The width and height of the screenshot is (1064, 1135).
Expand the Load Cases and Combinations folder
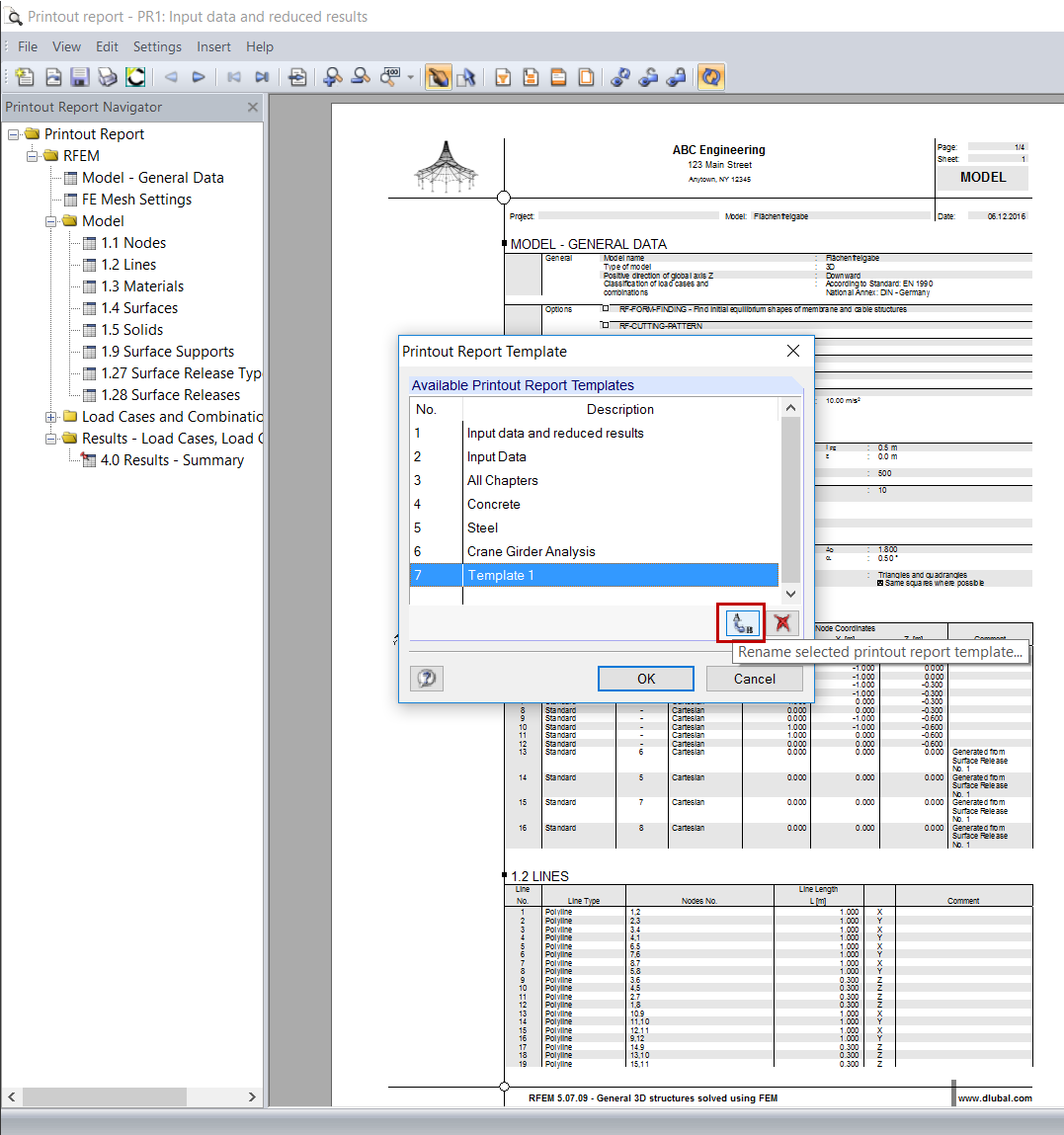50,416
